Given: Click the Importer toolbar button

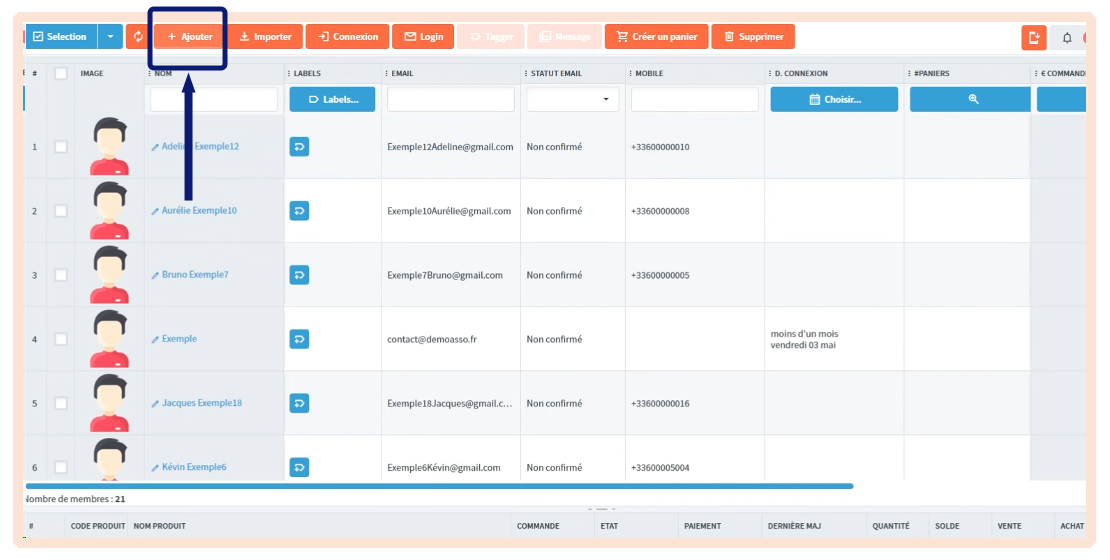Looking at the screenshot, I should pos(266,37).
